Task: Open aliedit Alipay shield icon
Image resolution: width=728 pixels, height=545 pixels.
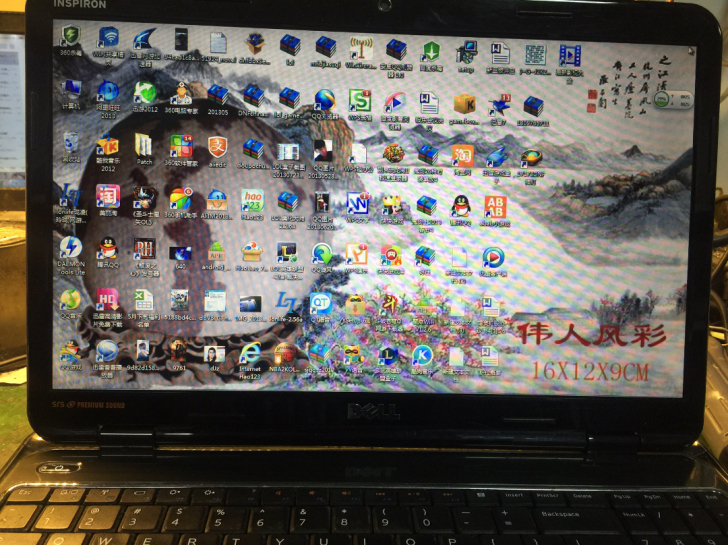Action: [x=217, y=148]
